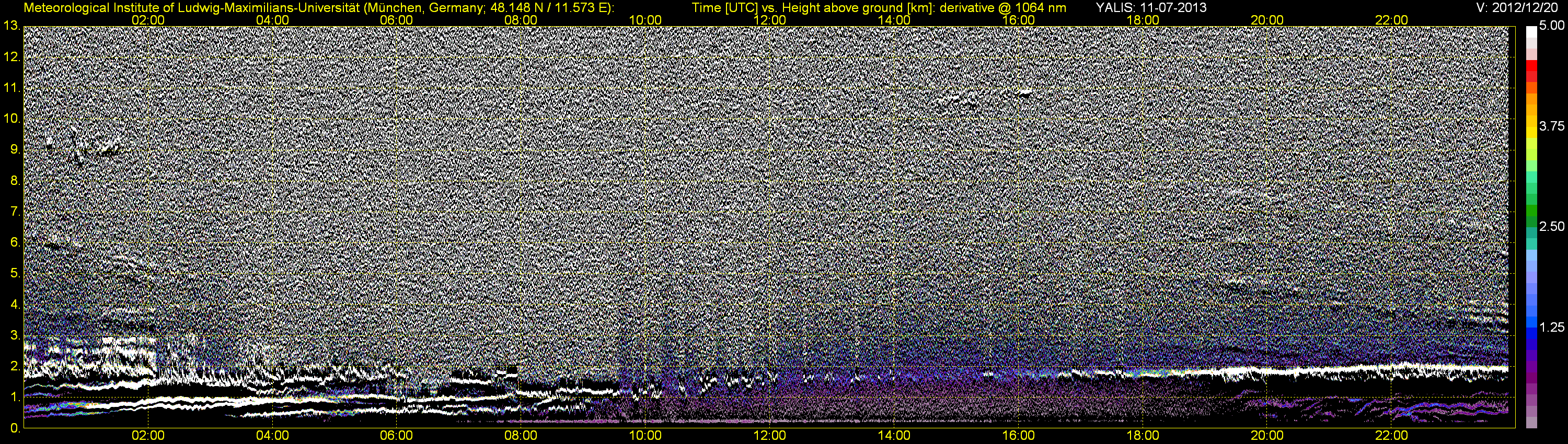1568x444 pixels.
Task: Click the height axis label '12.'
Action: (x=11, y=56)
